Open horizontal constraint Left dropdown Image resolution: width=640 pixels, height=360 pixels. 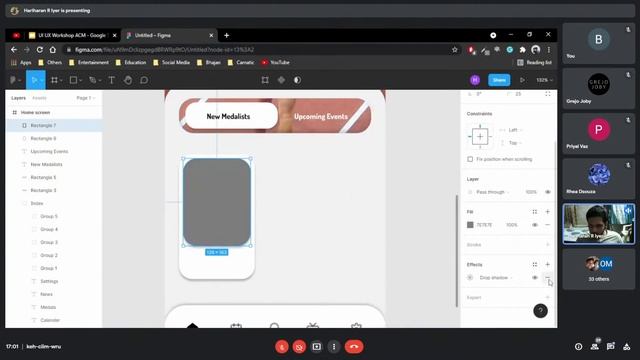tap(515, 130)
